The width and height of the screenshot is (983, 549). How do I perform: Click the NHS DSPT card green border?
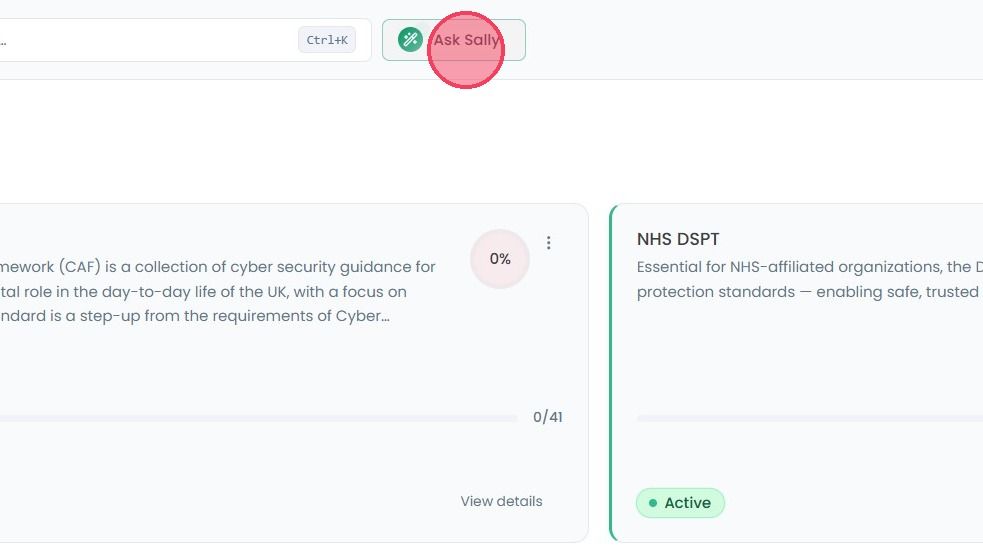tap(611, 373)
